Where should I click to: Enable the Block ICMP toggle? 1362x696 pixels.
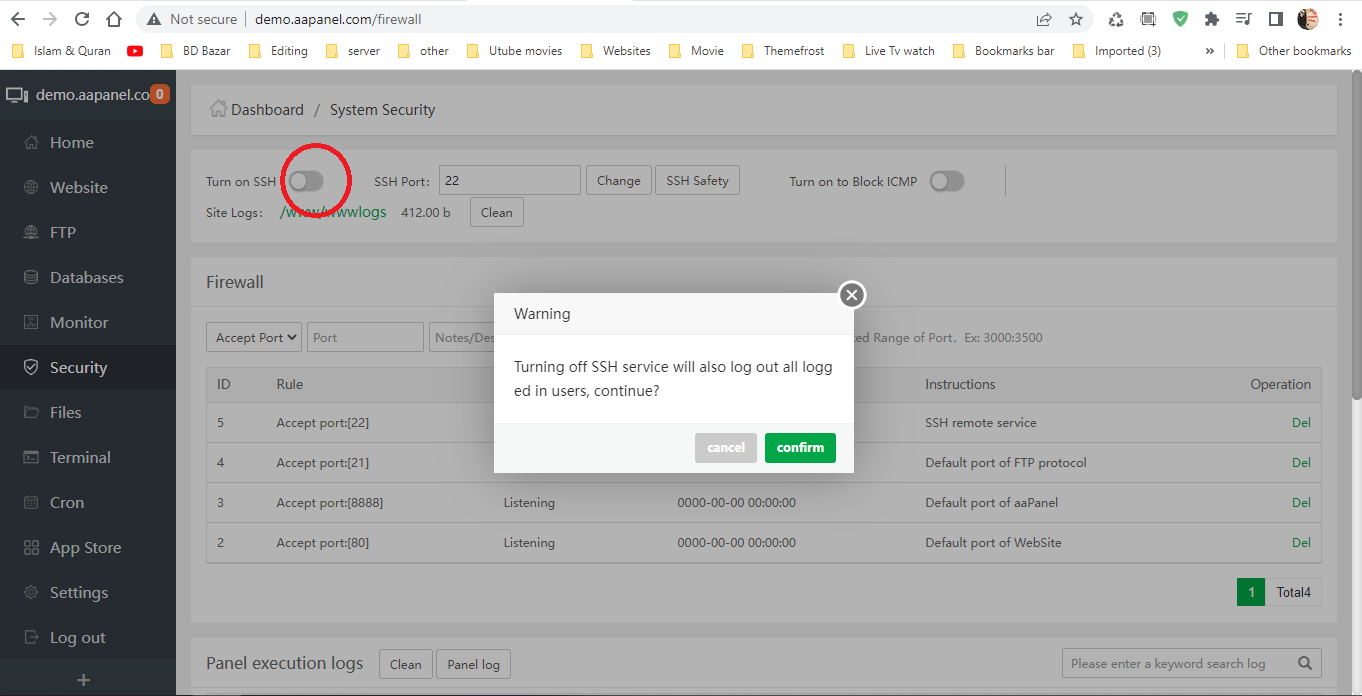pos(946,181)
